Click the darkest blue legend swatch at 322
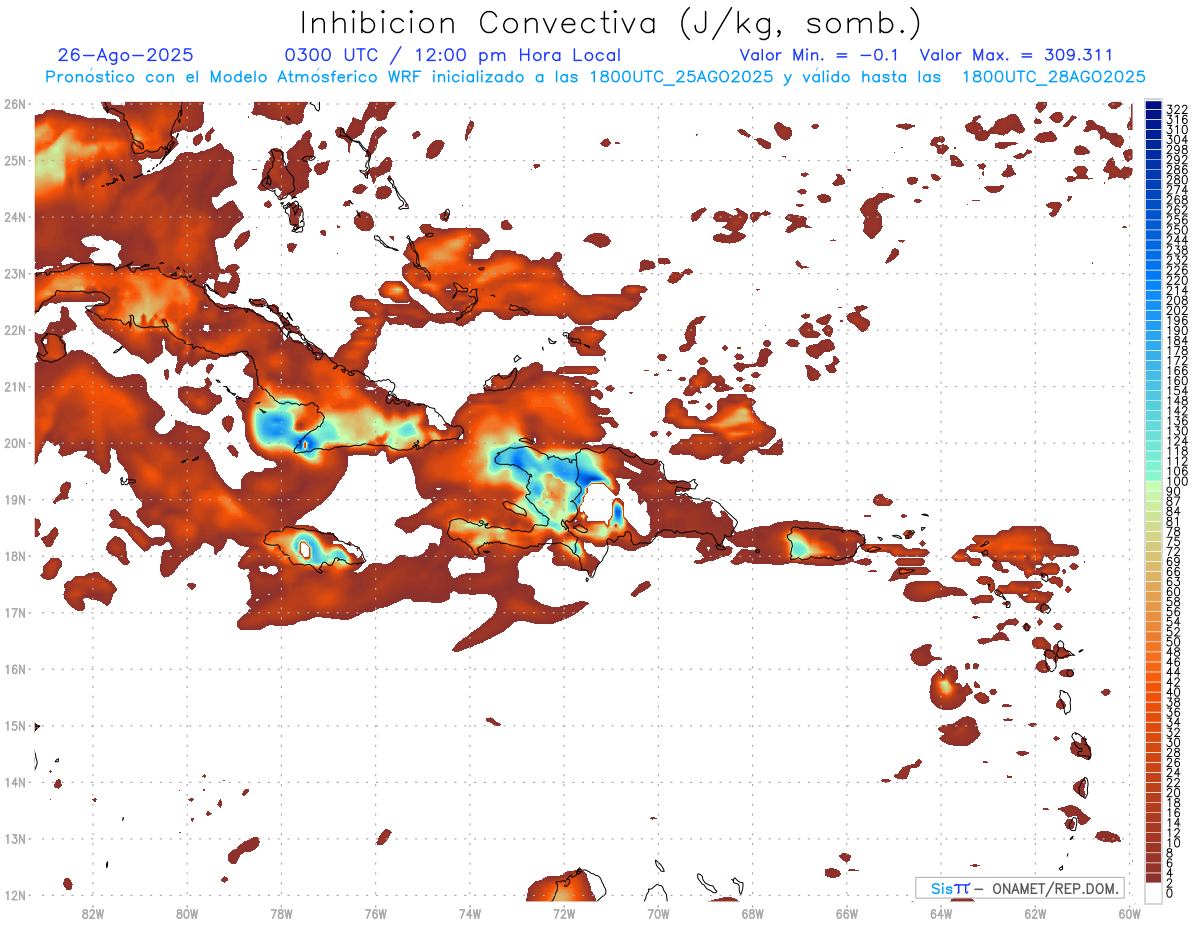Viewport: 1200px width, 927px height. 1153,105
